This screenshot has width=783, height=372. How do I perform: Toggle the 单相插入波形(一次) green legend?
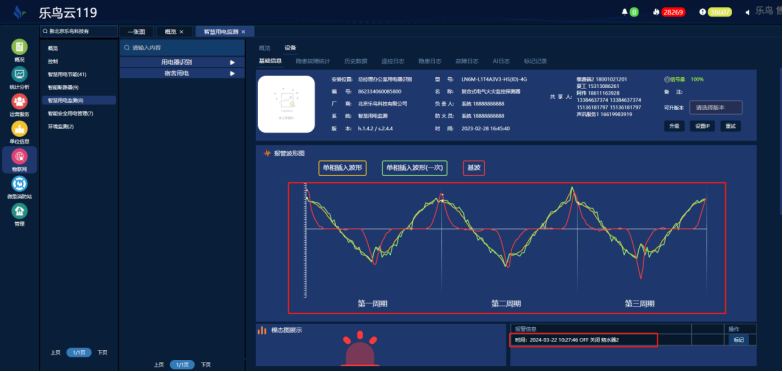414,168
